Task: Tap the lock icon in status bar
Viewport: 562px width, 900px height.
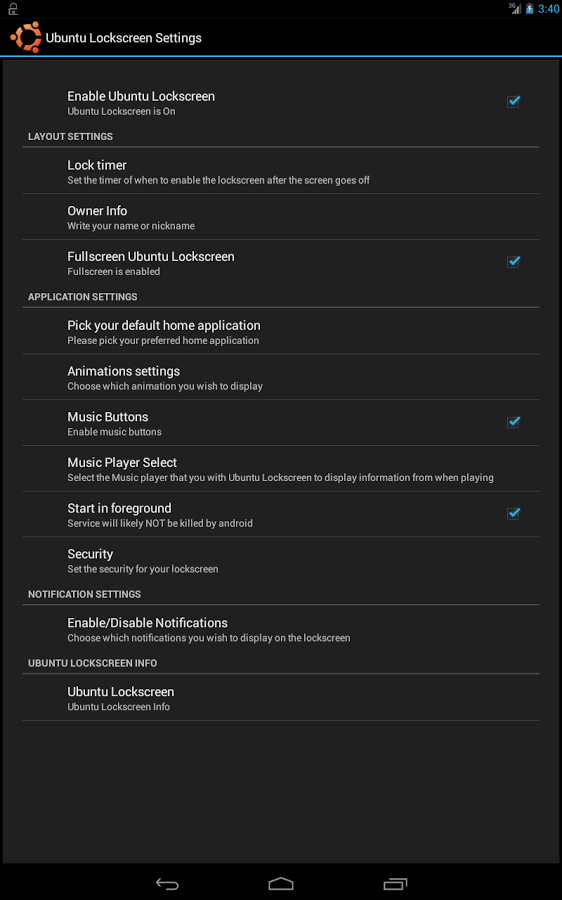Action: point(13,9)
